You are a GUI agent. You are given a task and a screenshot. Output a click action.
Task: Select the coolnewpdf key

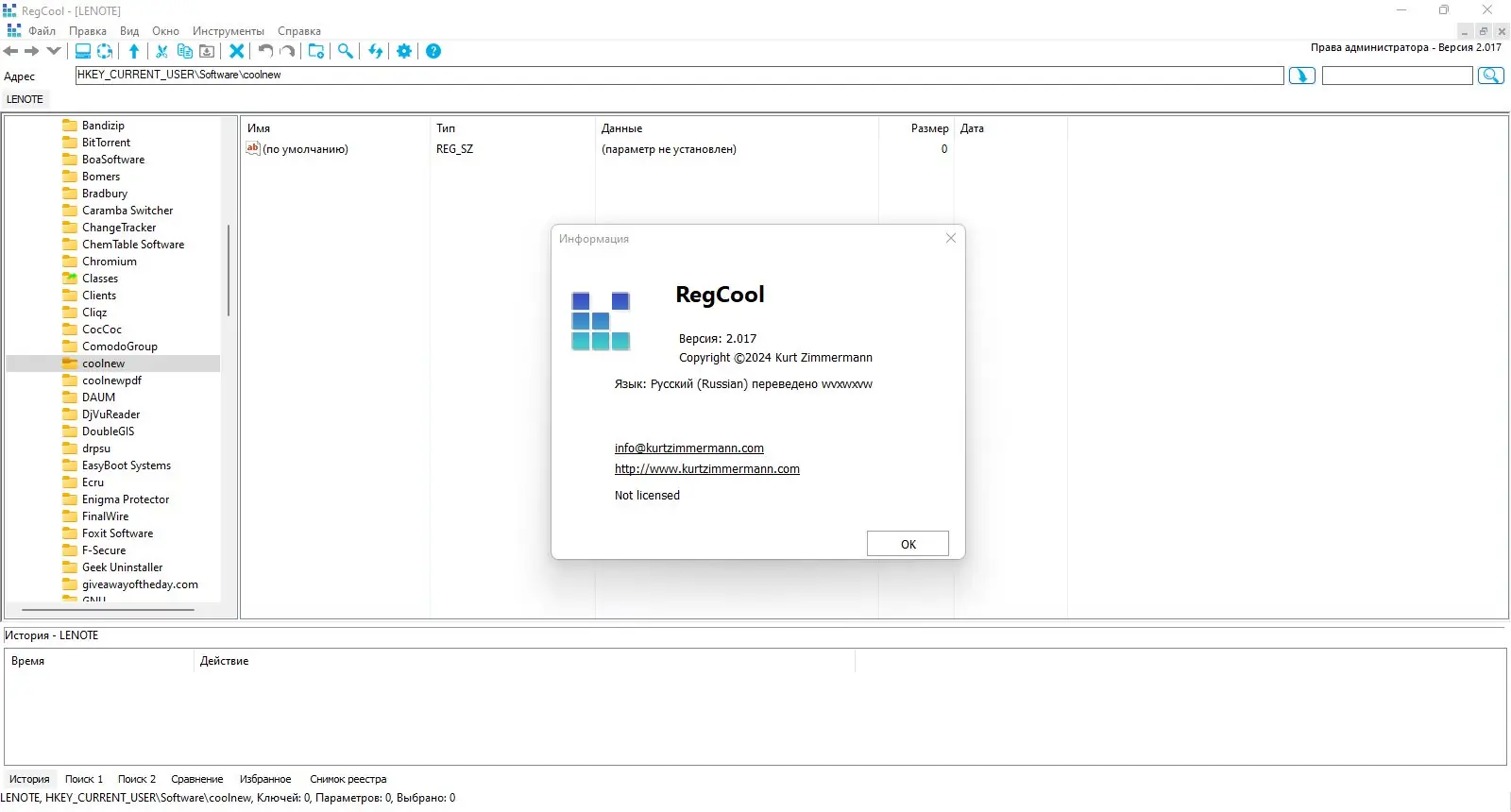[111, 381]
